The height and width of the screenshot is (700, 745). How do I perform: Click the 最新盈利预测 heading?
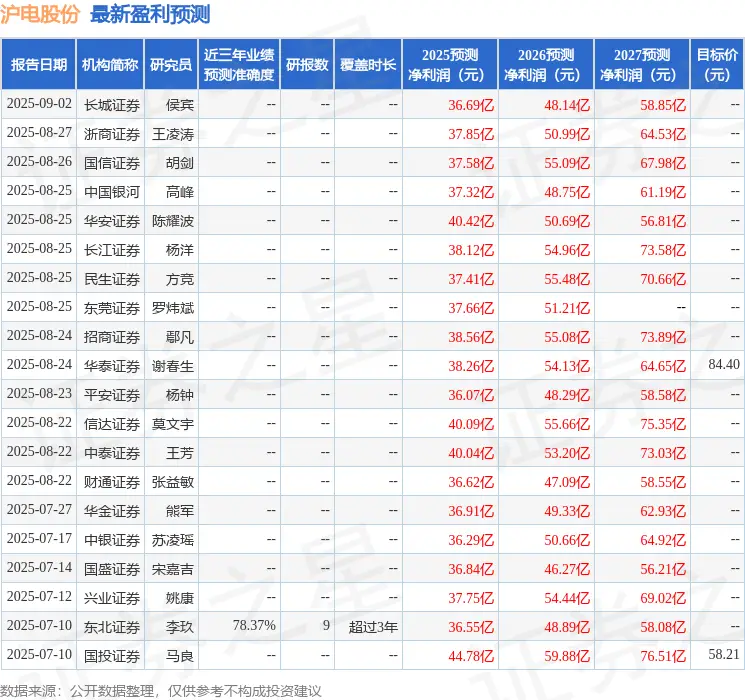[150, 14]
